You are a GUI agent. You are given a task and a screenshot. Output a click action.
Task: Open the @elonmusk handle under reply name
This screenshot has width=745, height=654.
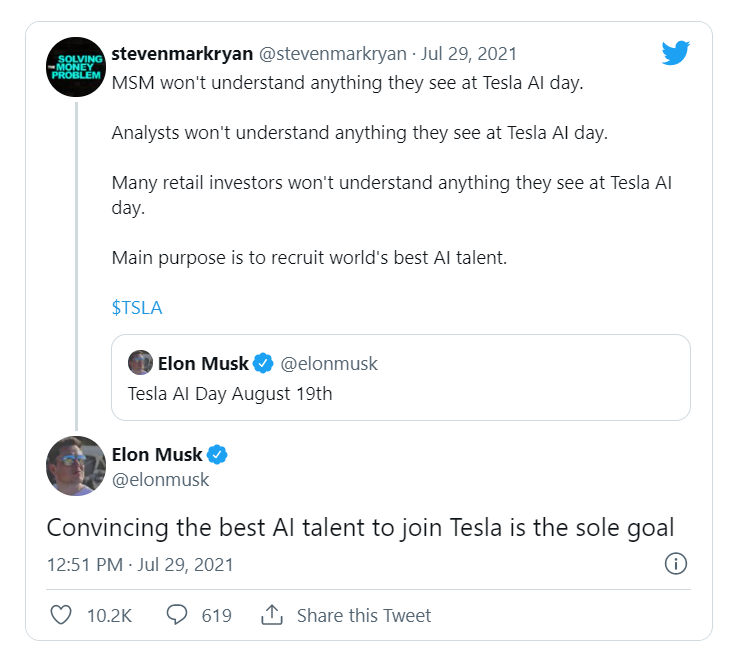[x=161, y=480]
